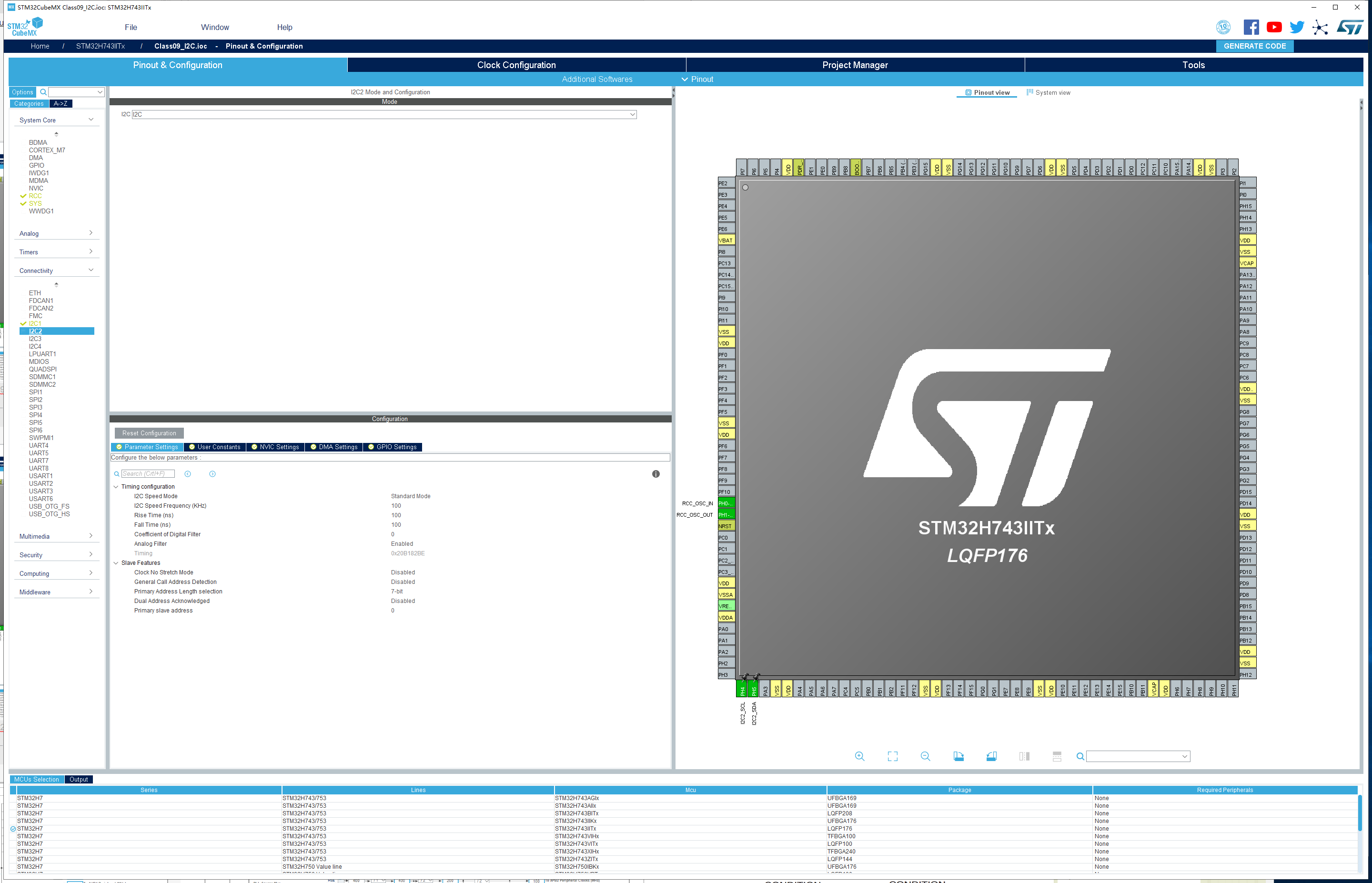The height and width of the screenshot is (883, 1372).
Task: Zoom out of the chip pinout
Action: pos(925,756)
